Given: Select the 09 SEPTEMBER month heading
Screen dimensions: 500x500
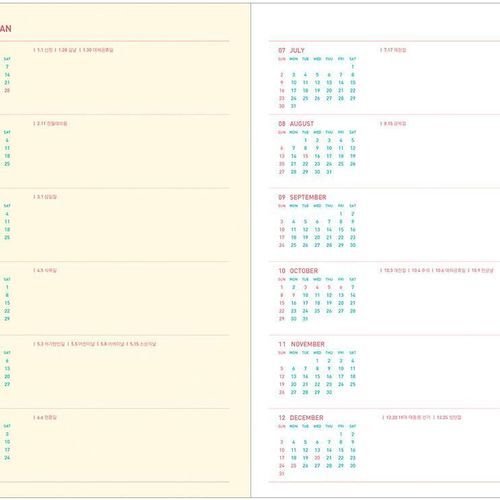Looking at the screenshot, I should tap(302, 197).
